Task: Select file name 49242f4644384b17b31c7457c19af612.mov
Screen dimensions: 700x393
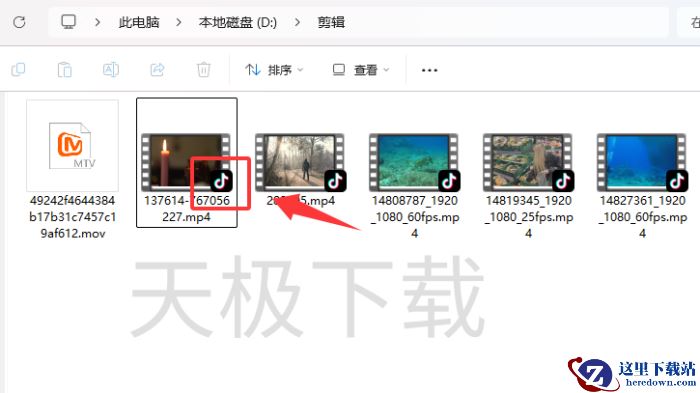Action: [x=72, y=217]
